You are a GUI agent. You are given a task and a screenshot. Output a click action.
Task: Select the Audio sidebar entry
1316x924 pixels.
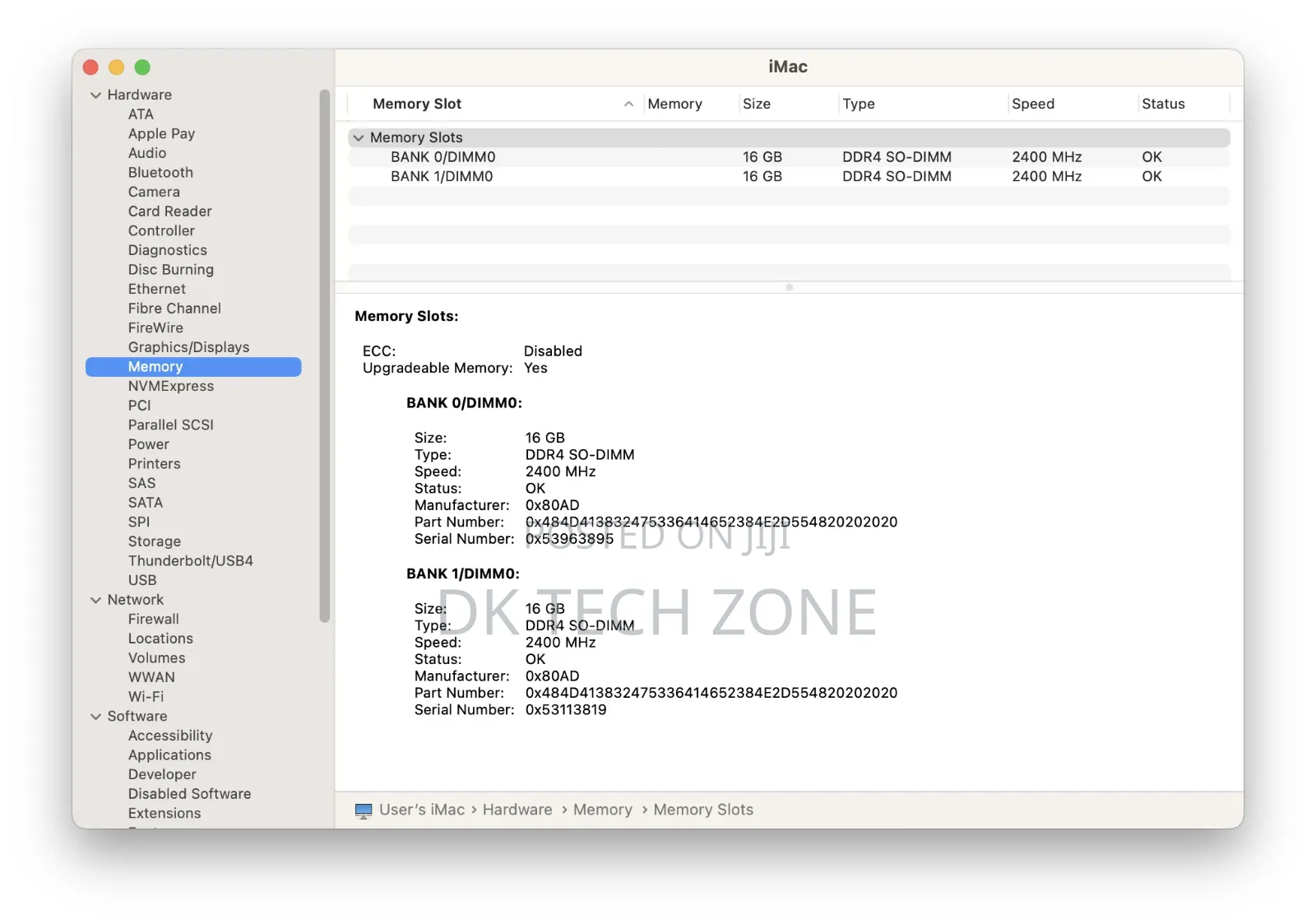click(x=146, y=153)
